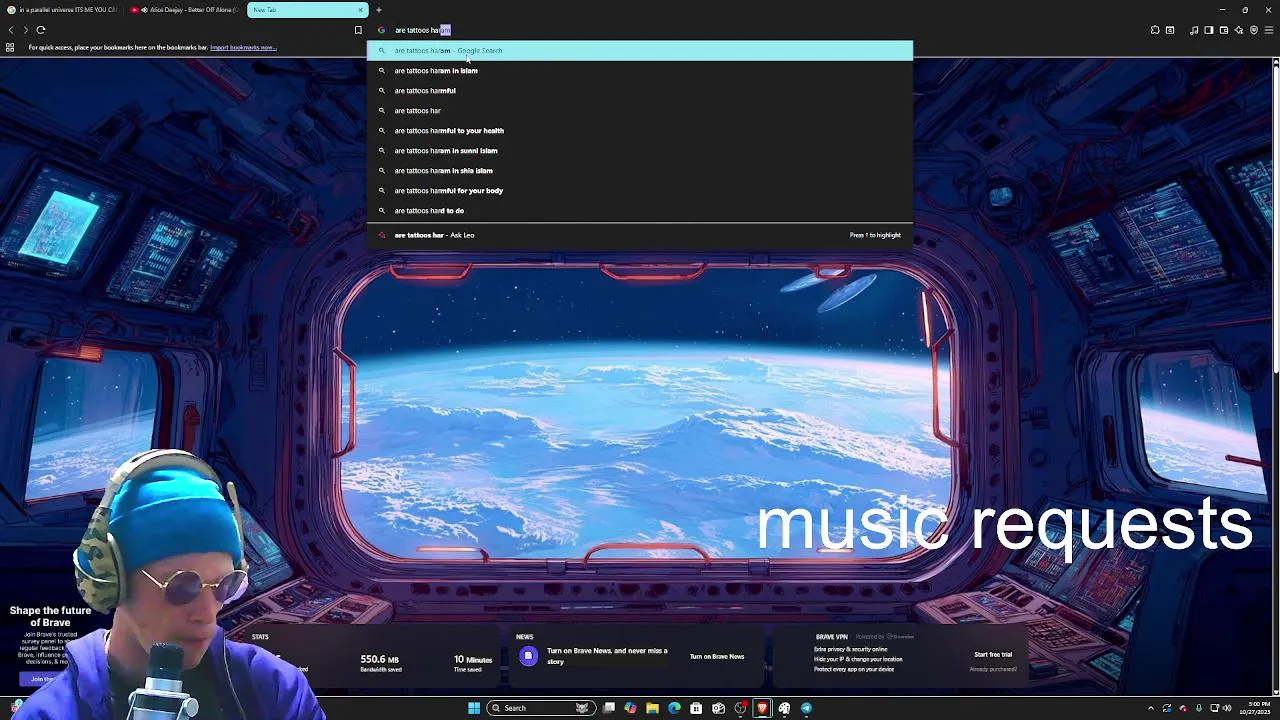Open the Brave Wallet icon

point(1224,30)
